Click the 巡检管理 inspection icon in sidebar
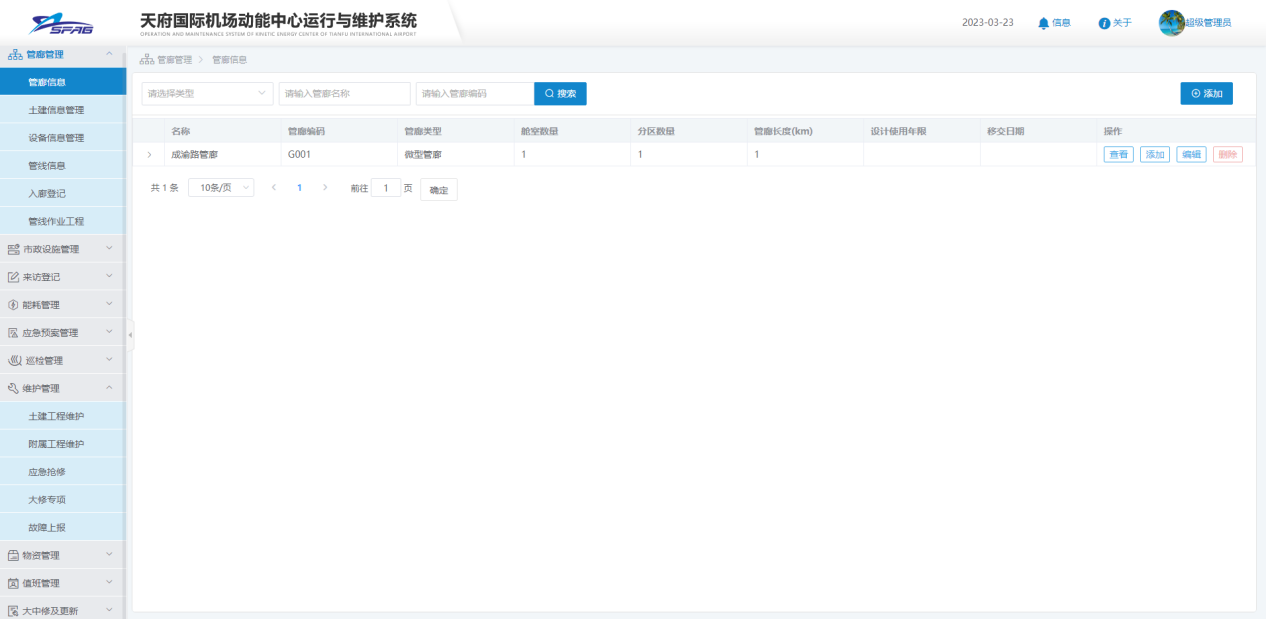The image size is (1266, 619). [x=13, y=361]
